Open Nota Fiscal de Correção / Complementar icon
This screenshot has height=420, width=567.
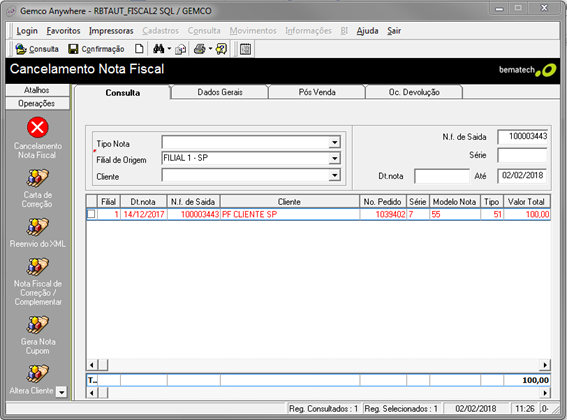click(37, 267)
